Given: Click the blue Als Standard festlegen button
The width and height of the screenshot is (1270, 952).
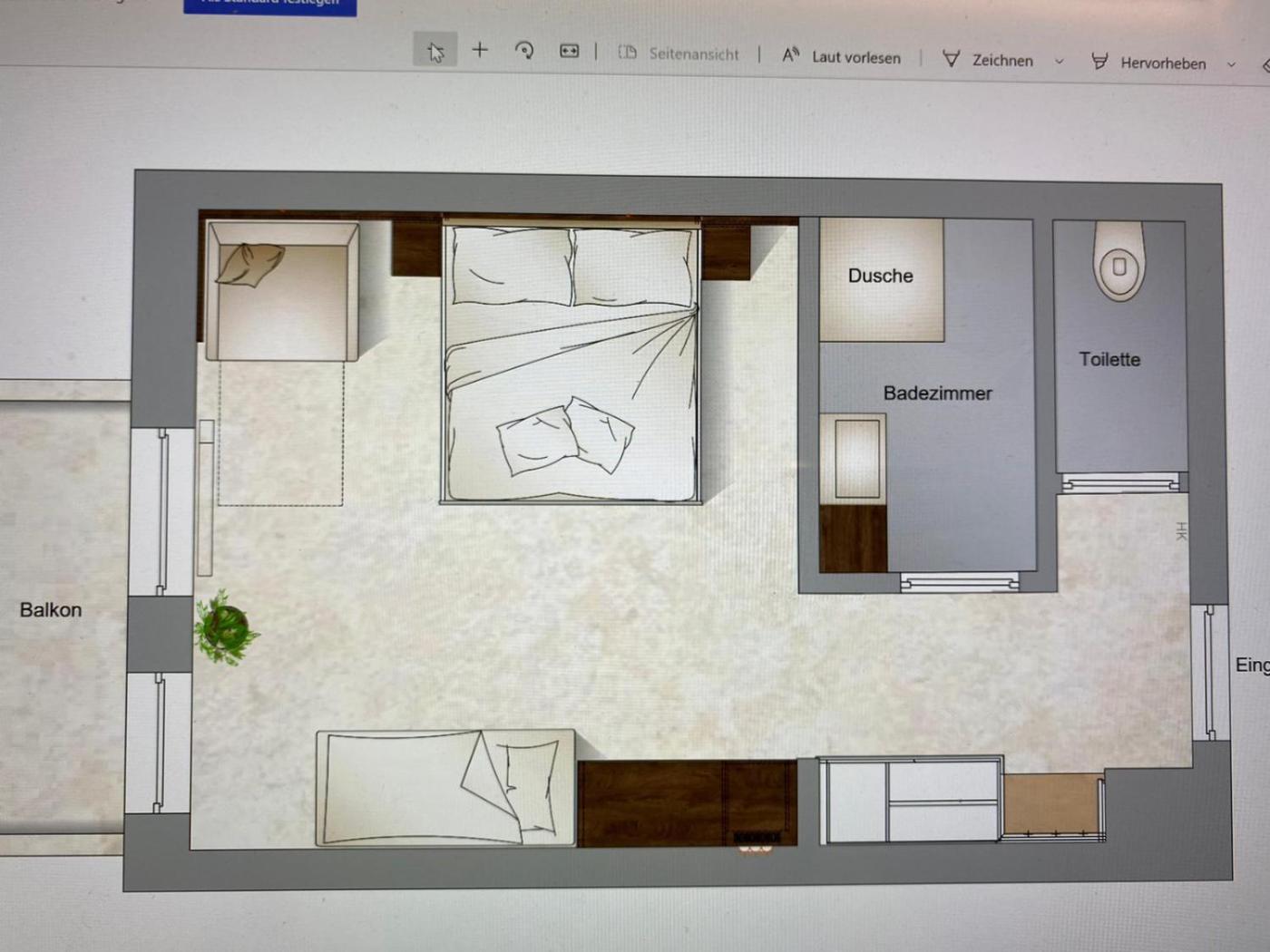Looking at the screenshot, I should click(270, 5).
